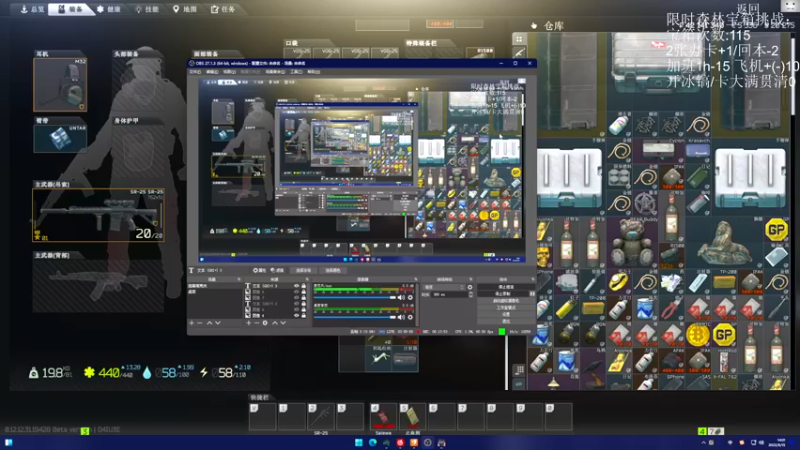Remove the selected source with minus icon
Viewport: 800px width, 450px height.
click(257, 323)
